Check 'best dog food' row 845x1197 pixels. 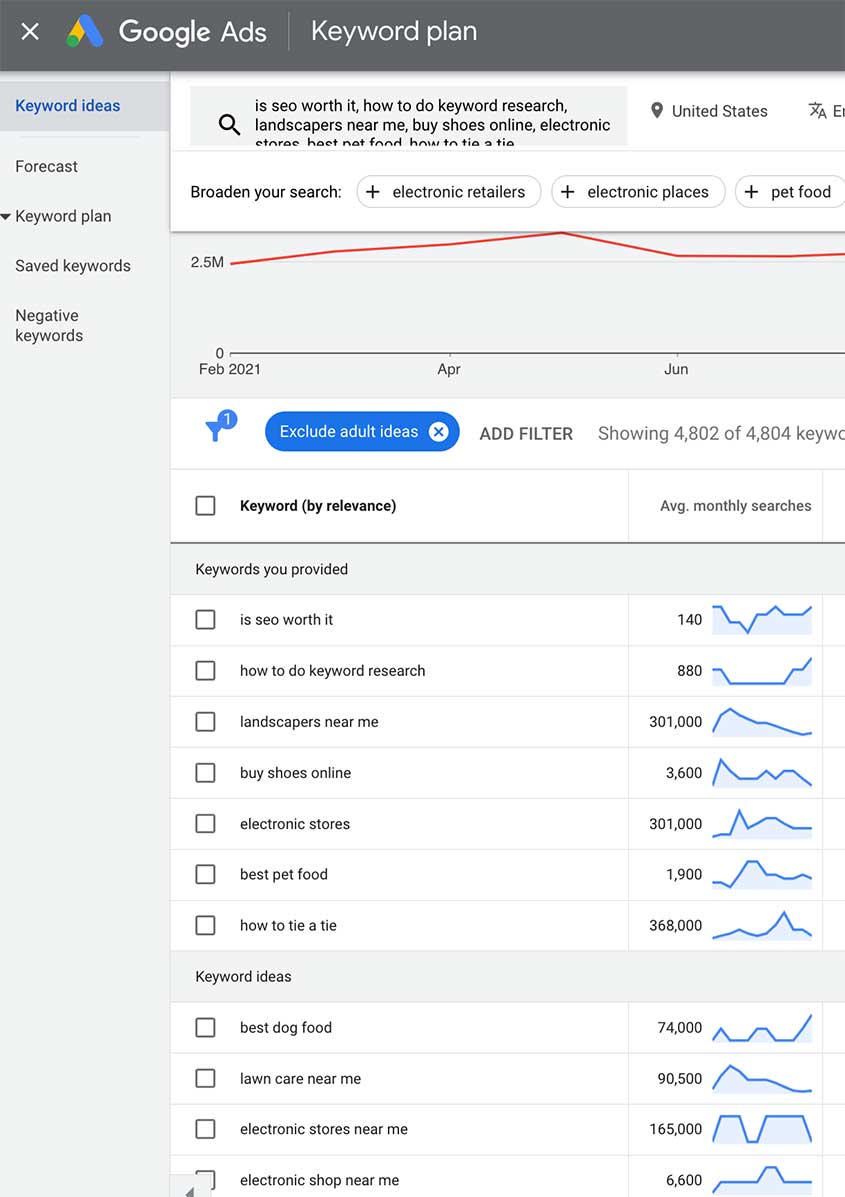click(205, 1028)
